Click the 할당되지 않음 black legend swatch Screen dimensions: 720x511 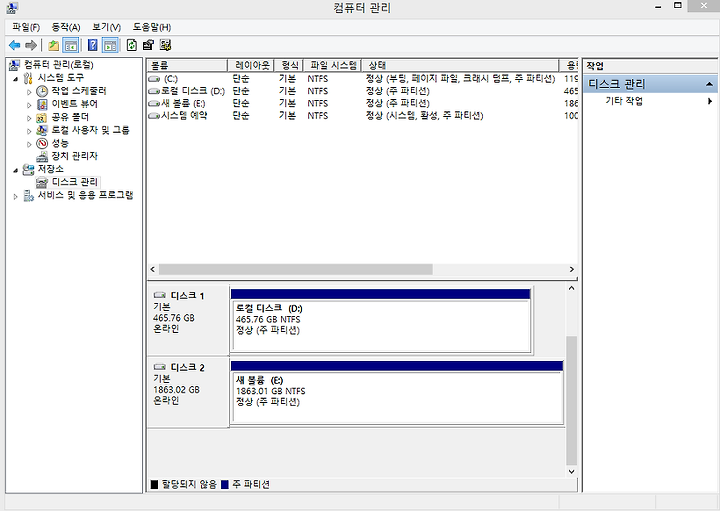(154, 484)
